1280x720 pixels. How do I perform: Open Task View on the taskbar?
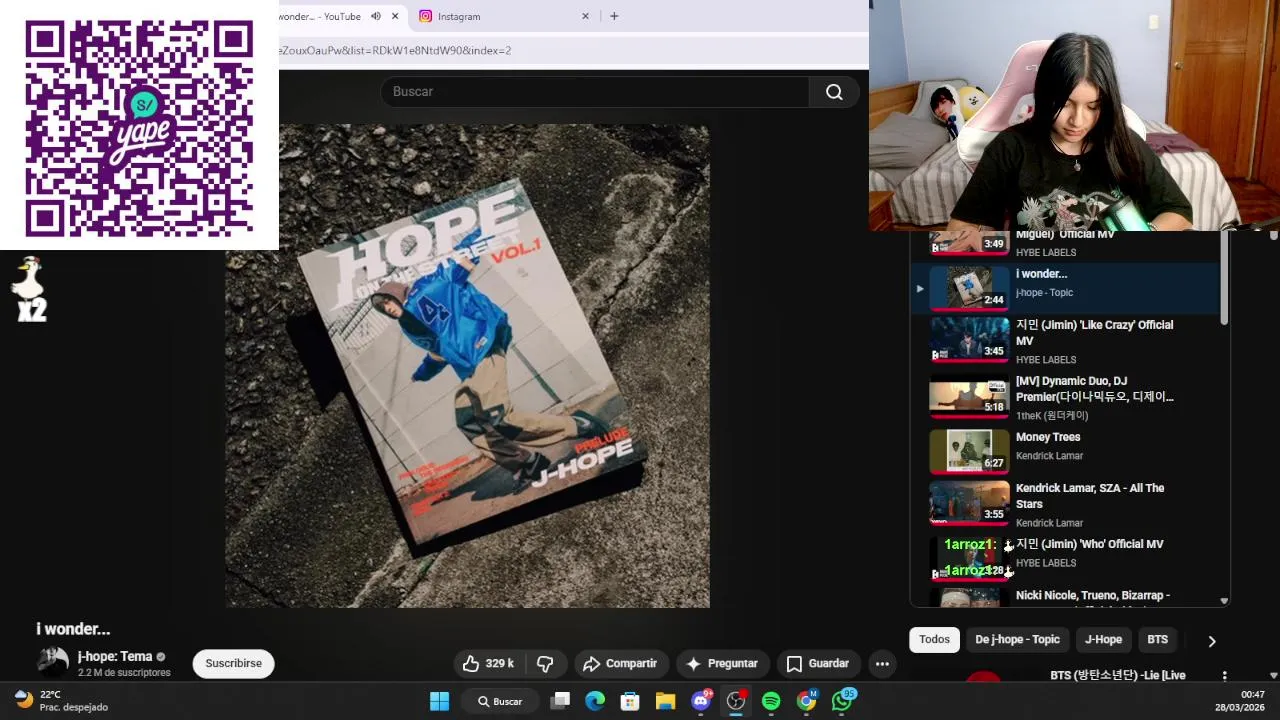click(561, 701)
